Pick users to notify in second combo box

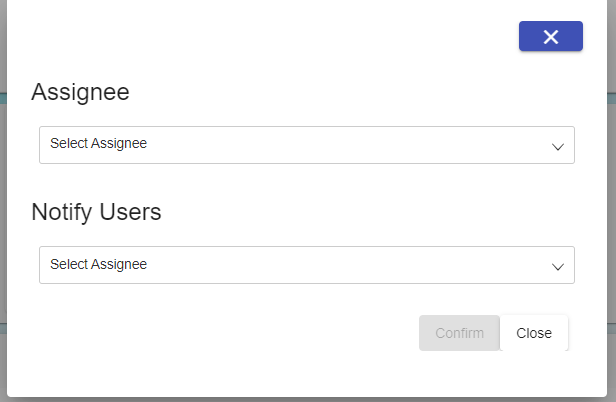306,265
